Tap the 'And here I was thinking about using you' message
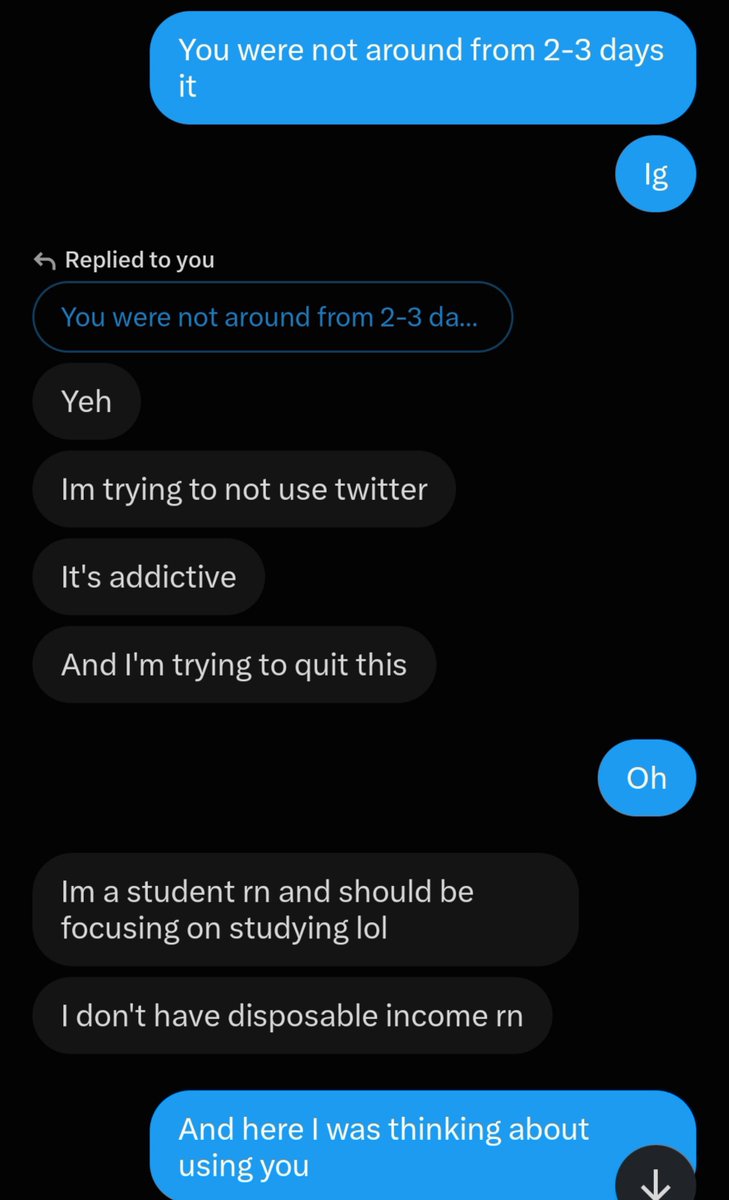The image size is (729, 1200). (422, 1146)
